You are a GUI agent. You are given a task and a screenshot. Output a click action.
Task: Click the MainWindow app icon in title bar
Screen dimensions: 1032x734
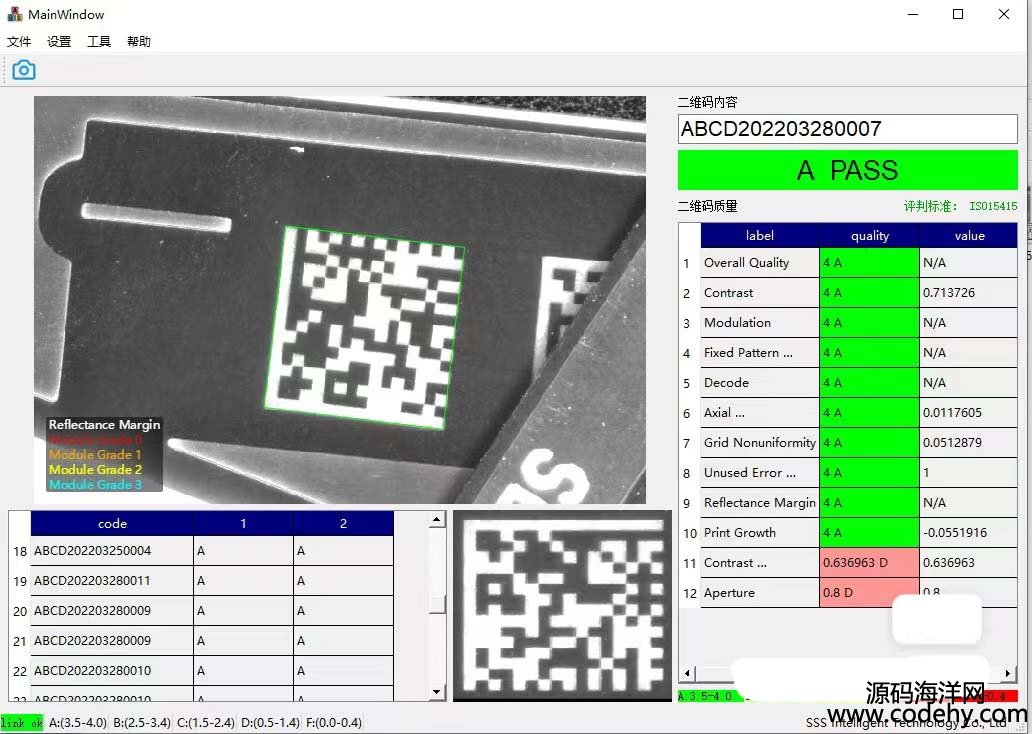click(x=14, y=14)
